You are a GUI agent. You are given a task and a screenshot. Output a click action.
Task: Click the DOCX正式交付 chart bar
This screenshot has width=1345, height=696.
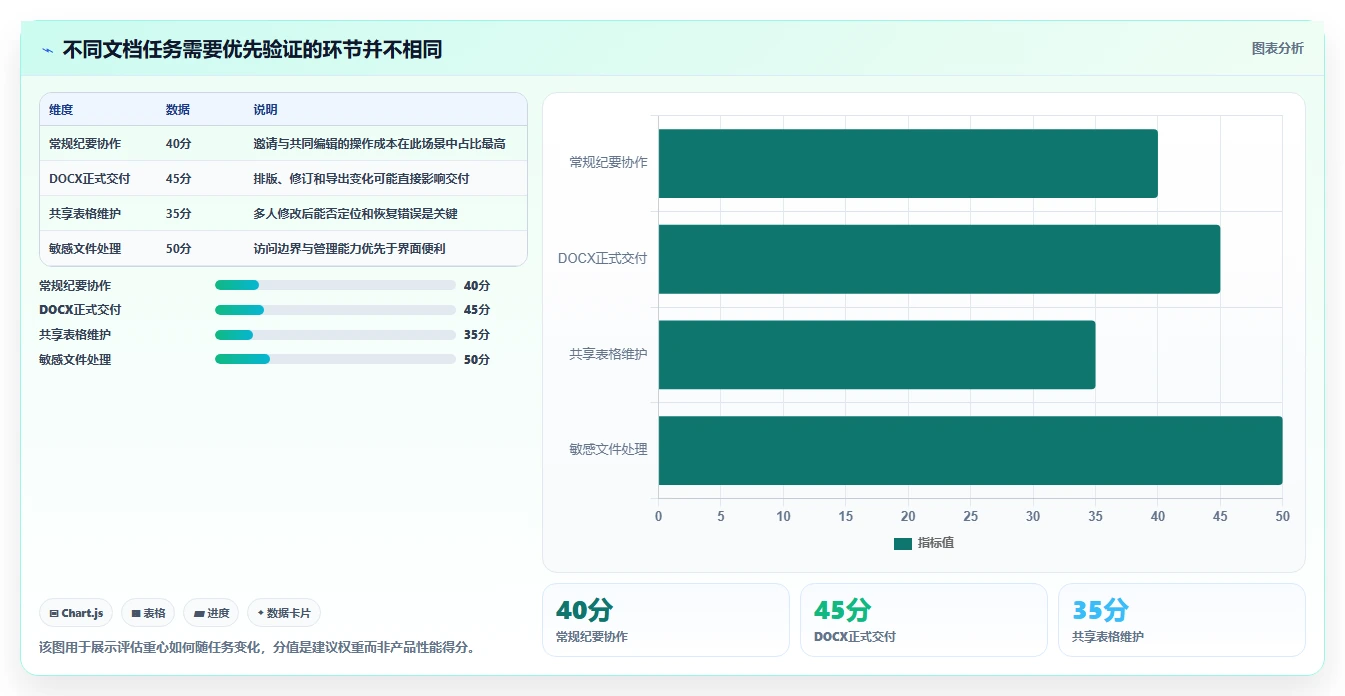[939, 259]
